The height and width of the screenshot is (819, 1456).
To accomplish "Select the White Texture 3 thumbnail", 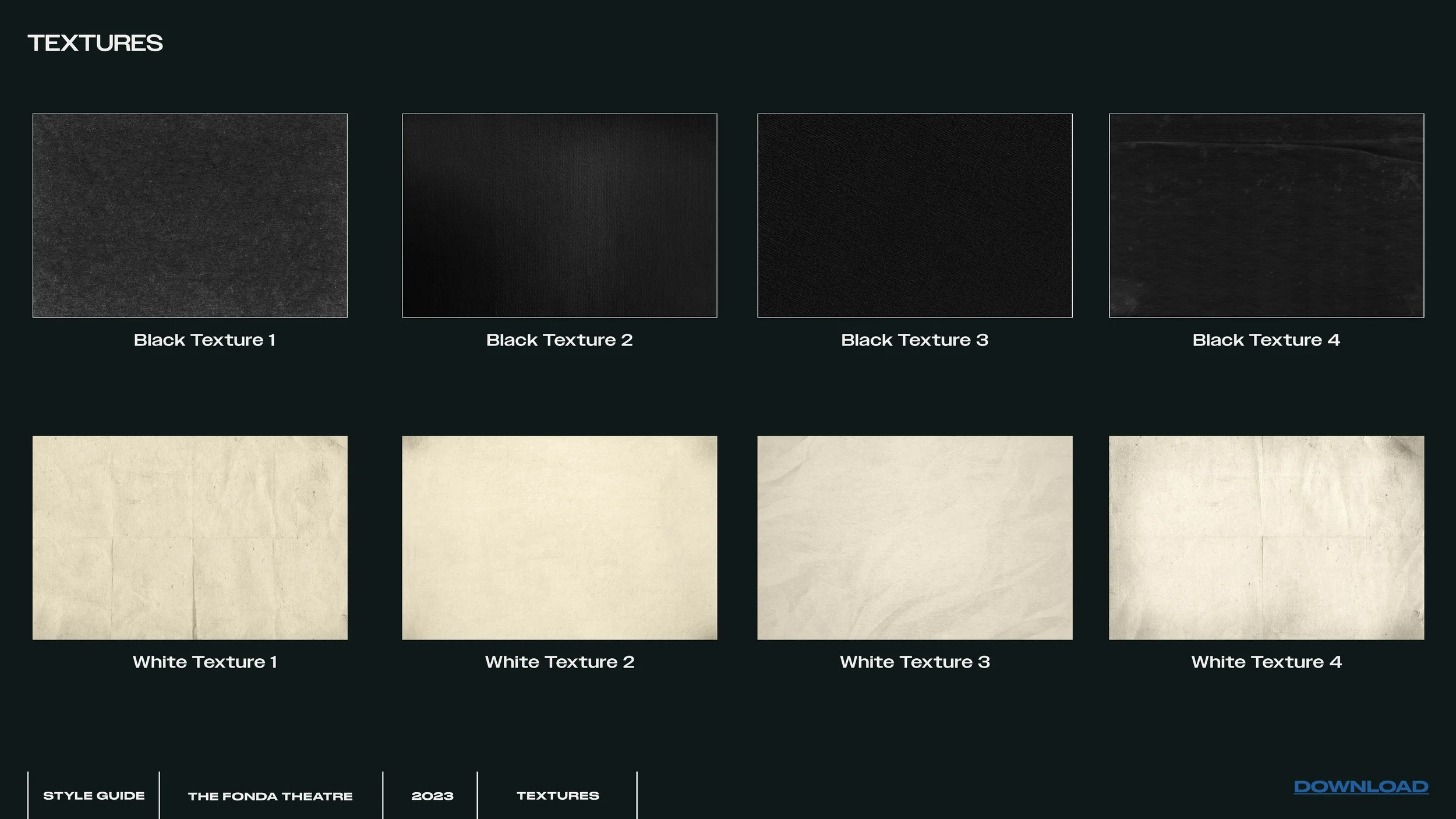I will 914,539.
